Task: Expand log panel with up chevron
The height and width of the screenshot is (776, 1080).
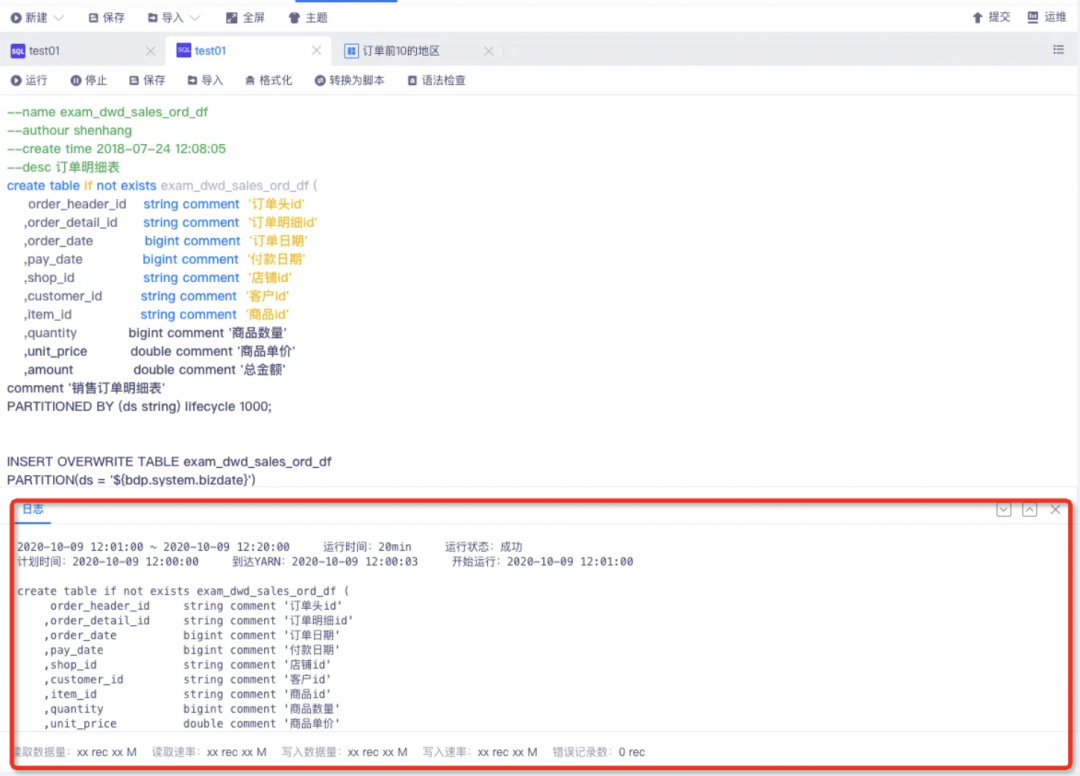Action: point(1029,510)
